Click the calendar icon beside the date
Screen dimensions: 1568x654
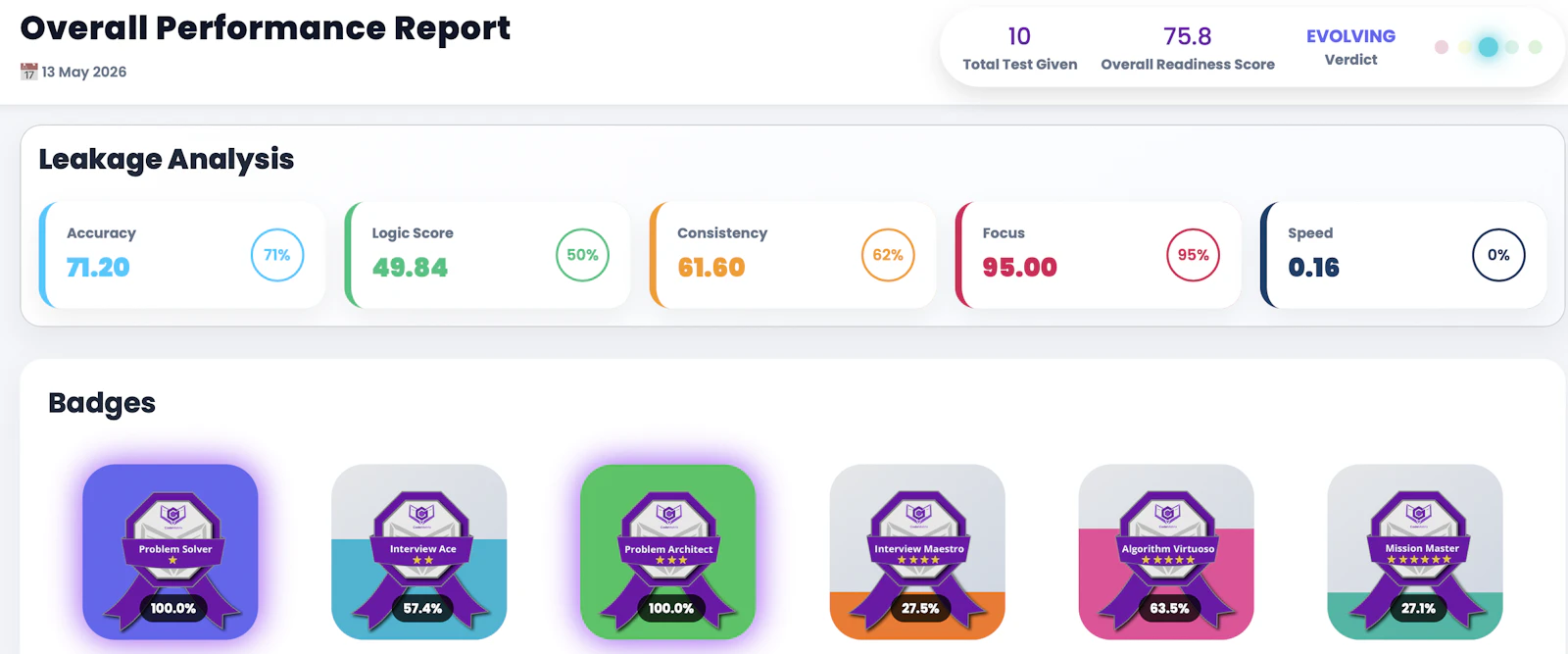[28, 72]
